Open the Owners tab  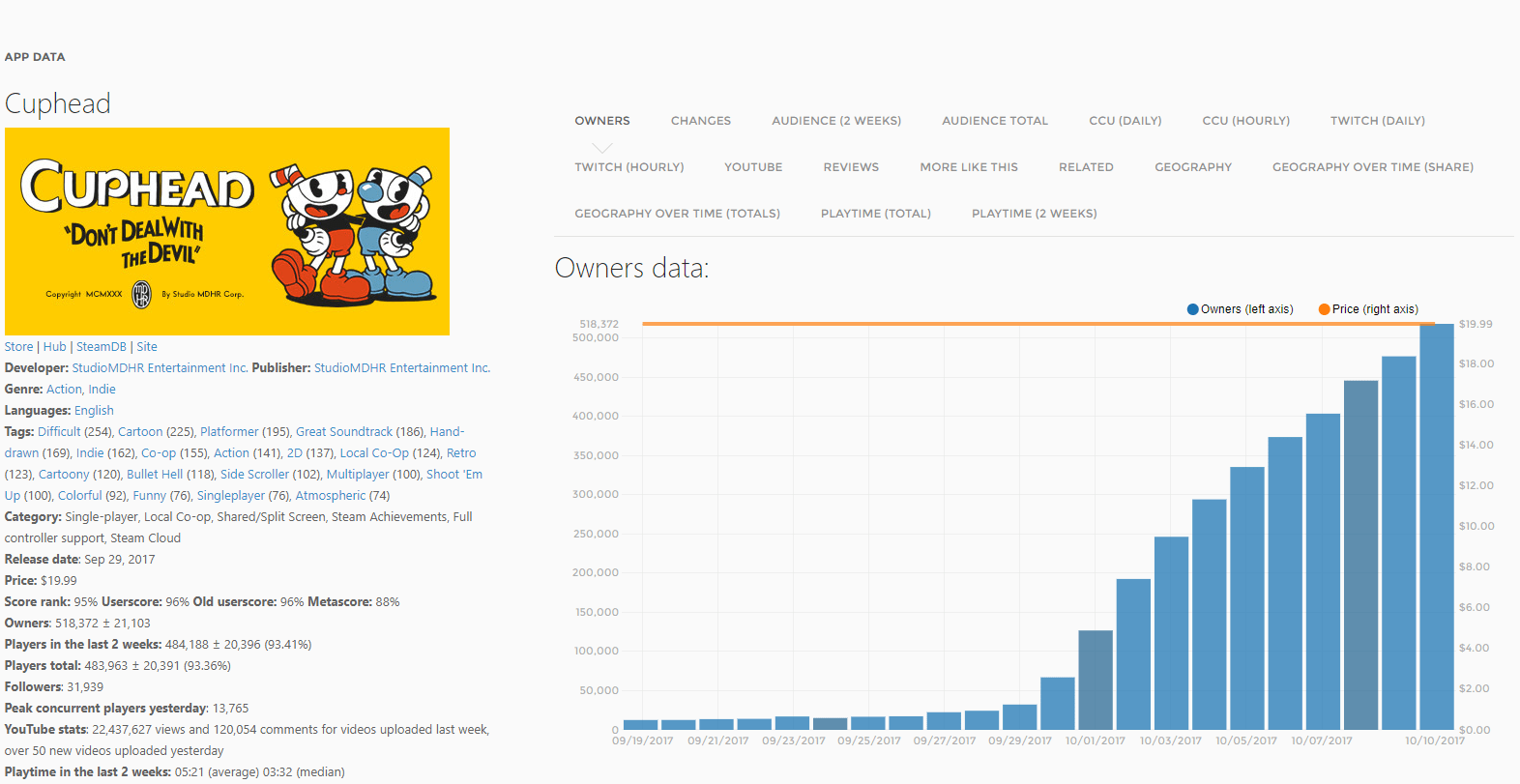602,121
